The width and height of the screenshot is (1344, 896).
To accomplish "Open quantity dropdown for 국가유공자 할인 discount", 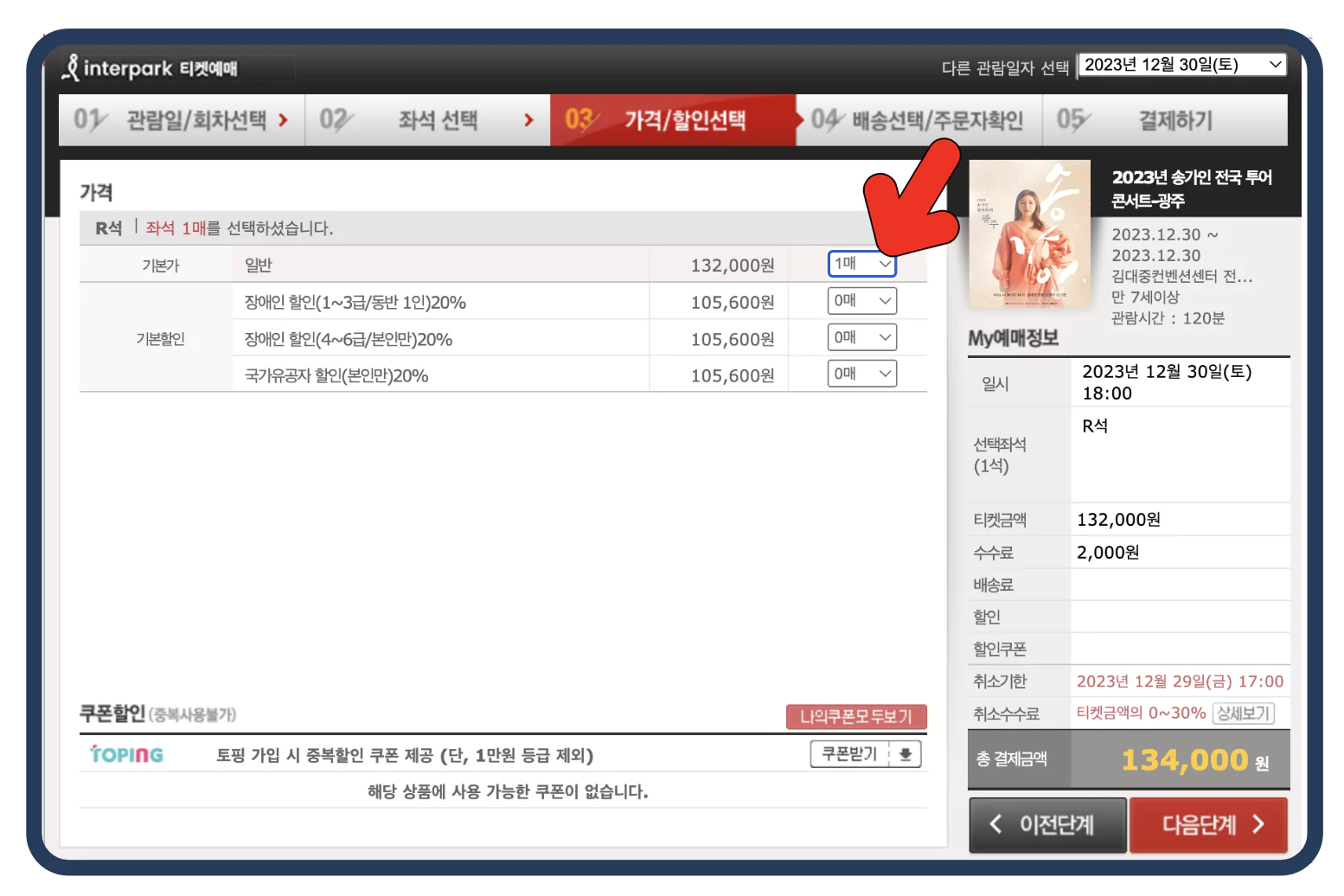I will (x=861, y=373).
